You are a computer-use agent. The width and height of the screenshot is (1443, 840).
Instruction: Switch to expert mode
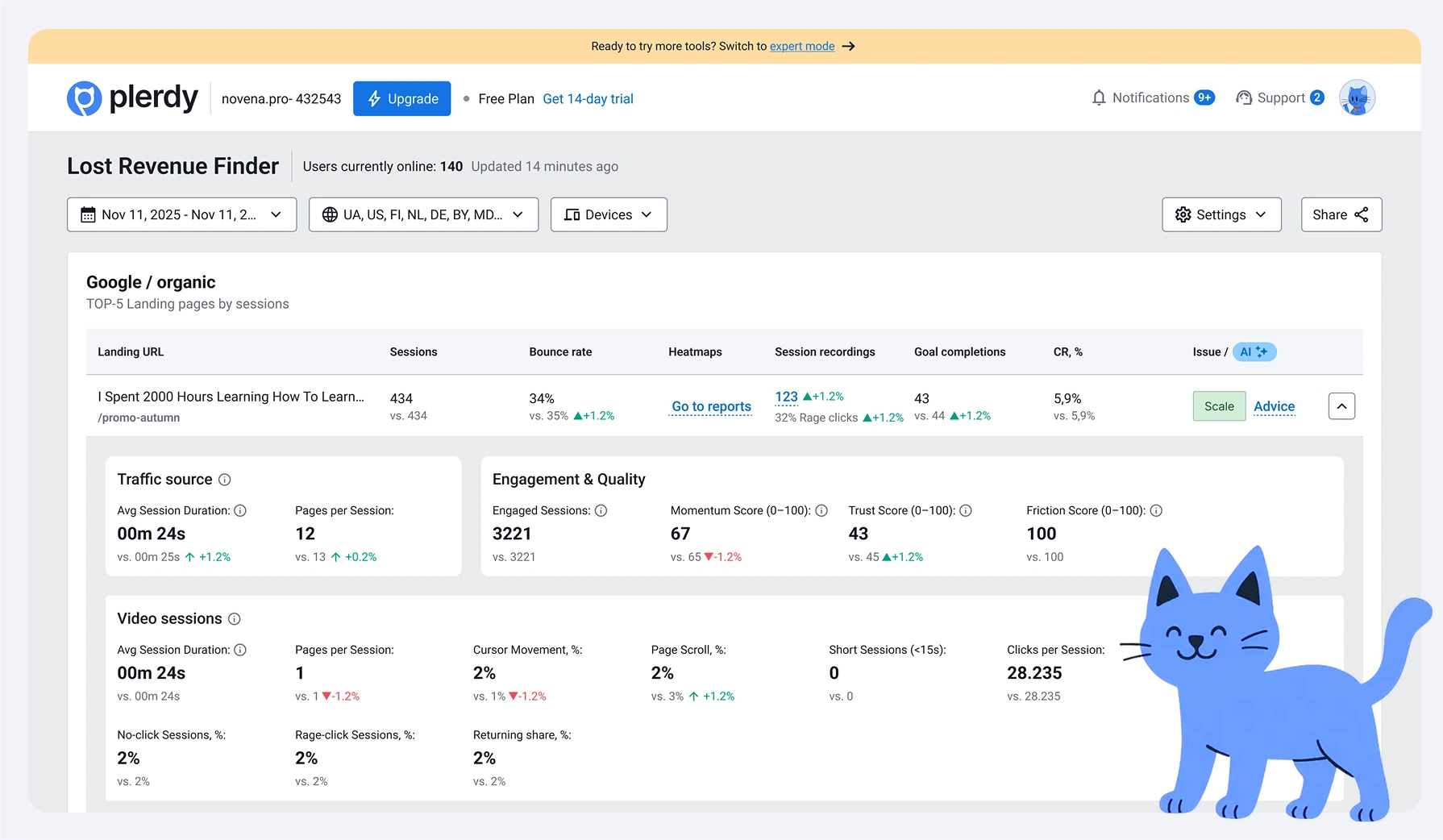click(801, 46)
